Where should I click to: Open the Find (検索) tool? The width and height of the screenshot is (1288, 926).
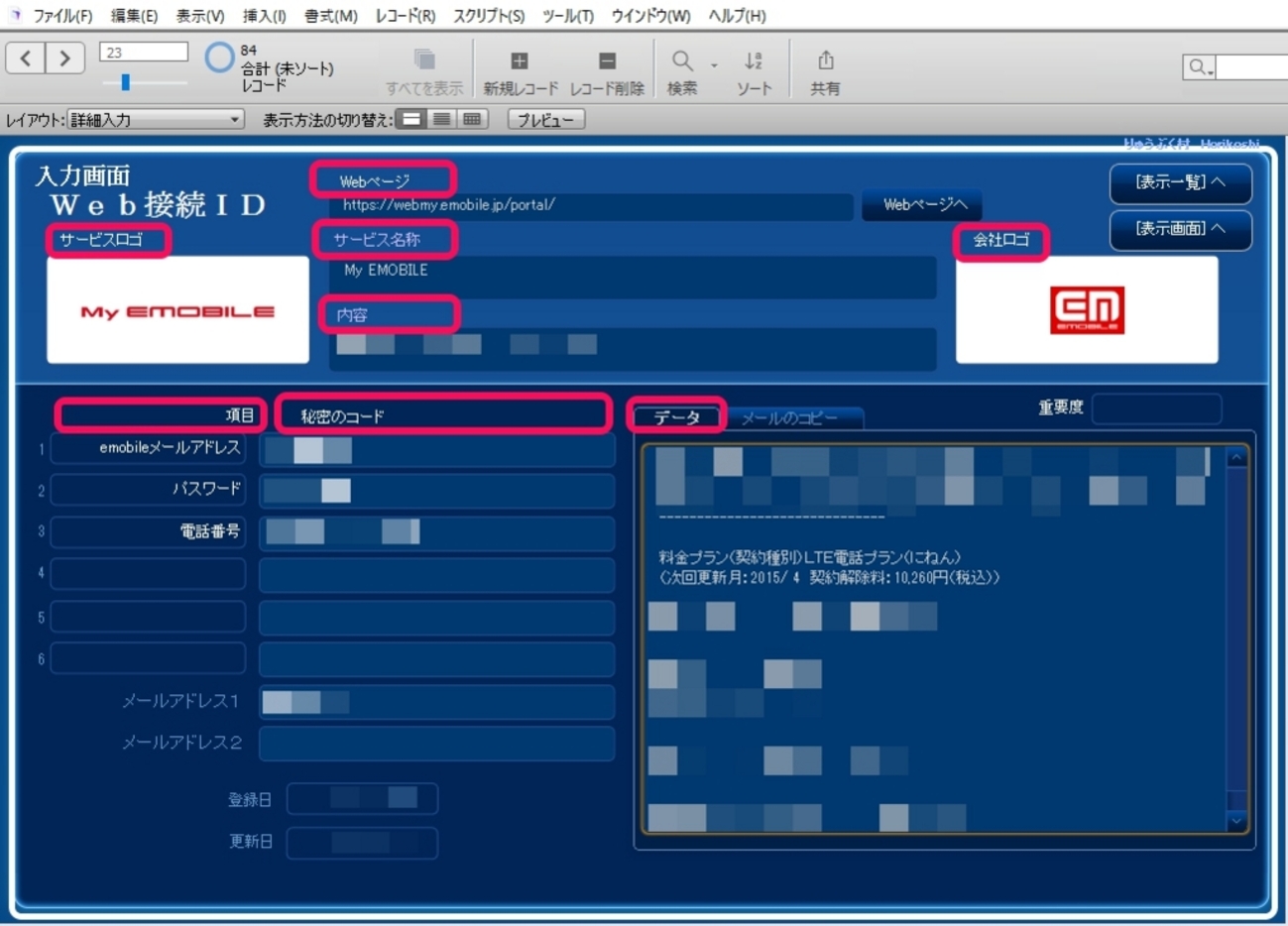pos(681,61)
